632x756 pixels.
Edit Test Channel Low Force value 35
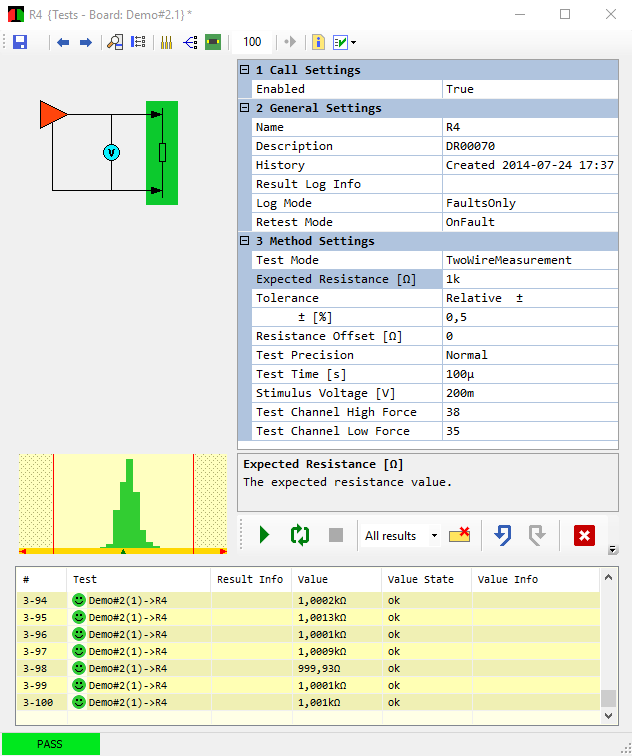[530, 431]
